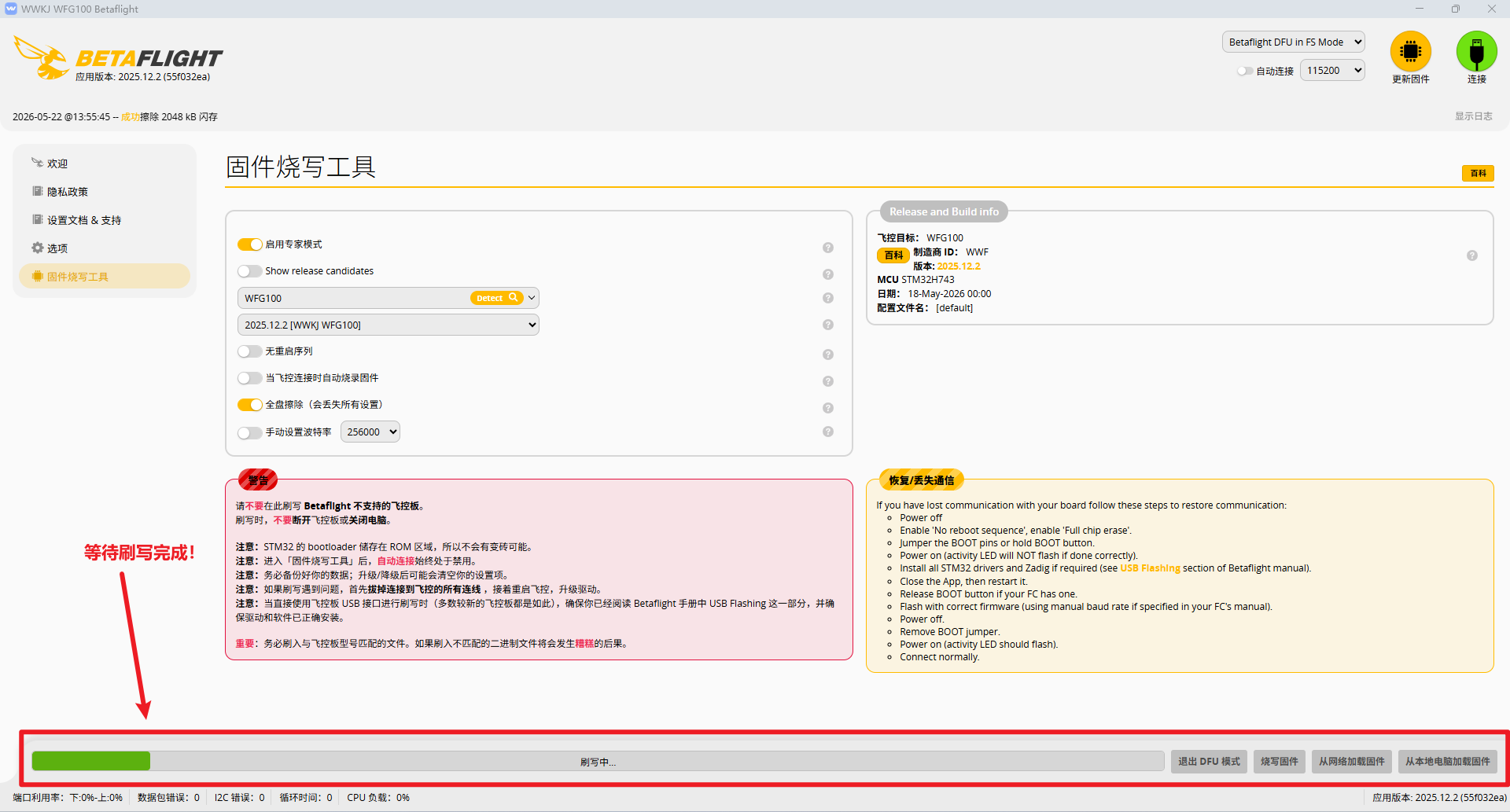Open the 256000 manual baud dropdown
Viewport: 1510px width, 812px height.
(x=370, y=432)
